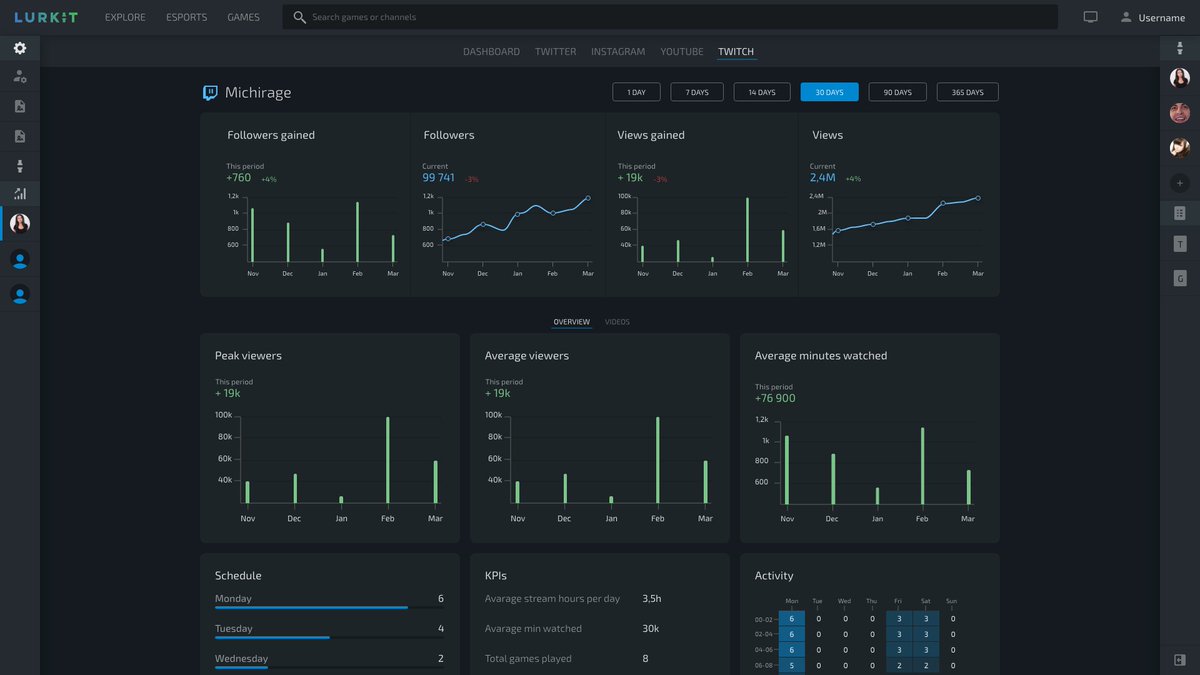1200x675 pixels.
Task: Open the Games menu
Action: [x=243, y=17]
